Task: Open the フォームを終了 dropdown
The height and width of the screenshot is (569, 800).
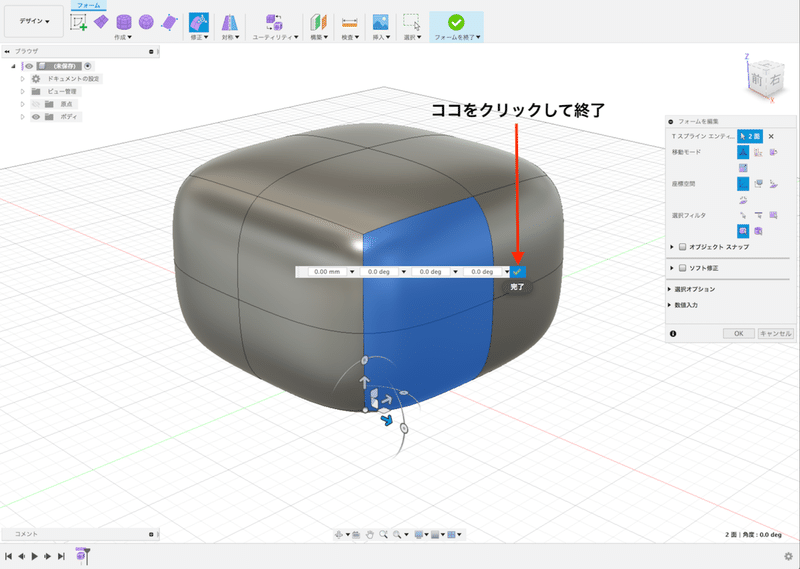Action: 457,37
